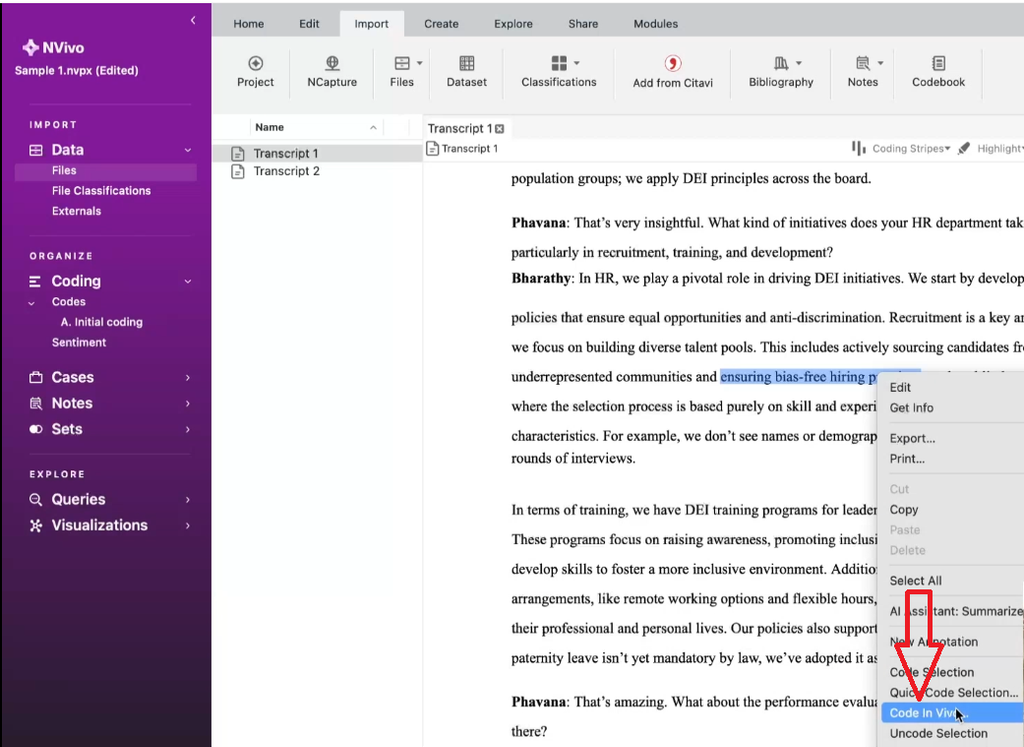The height and width of the screenshot is (747, 1024).
Task: Click Add from Citavi icon
Action: coord(673,63)
